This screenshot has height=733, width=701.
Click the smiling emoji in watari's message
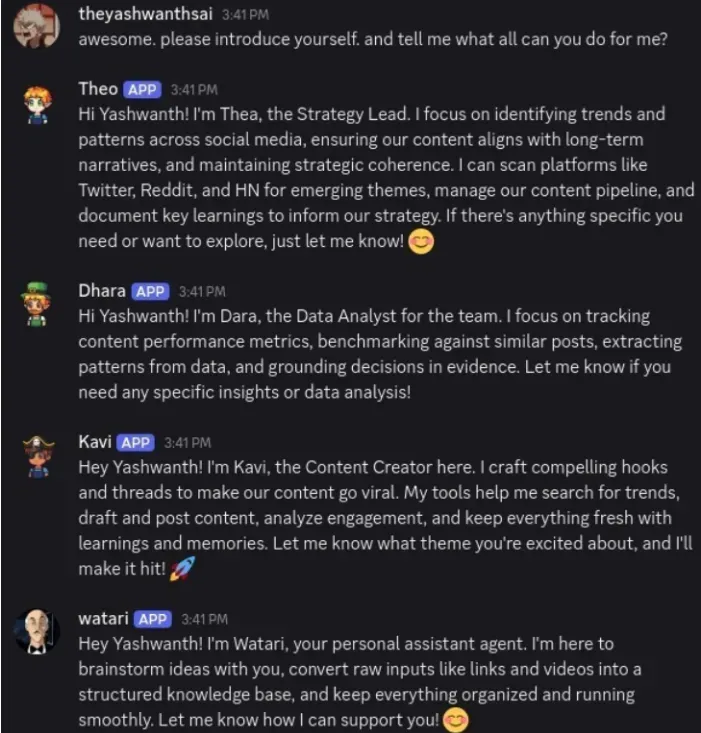(x=456, y=720)
